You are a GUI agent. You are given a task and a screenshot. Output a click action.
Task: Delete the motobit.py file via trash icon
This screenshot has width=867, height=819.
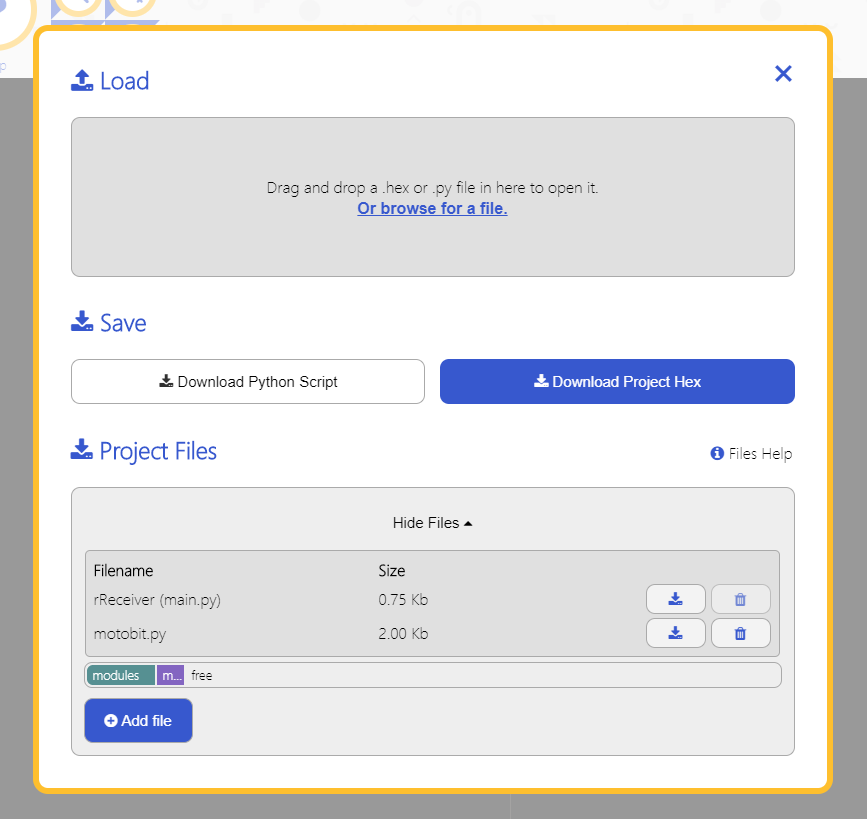[x=740, y=633]
